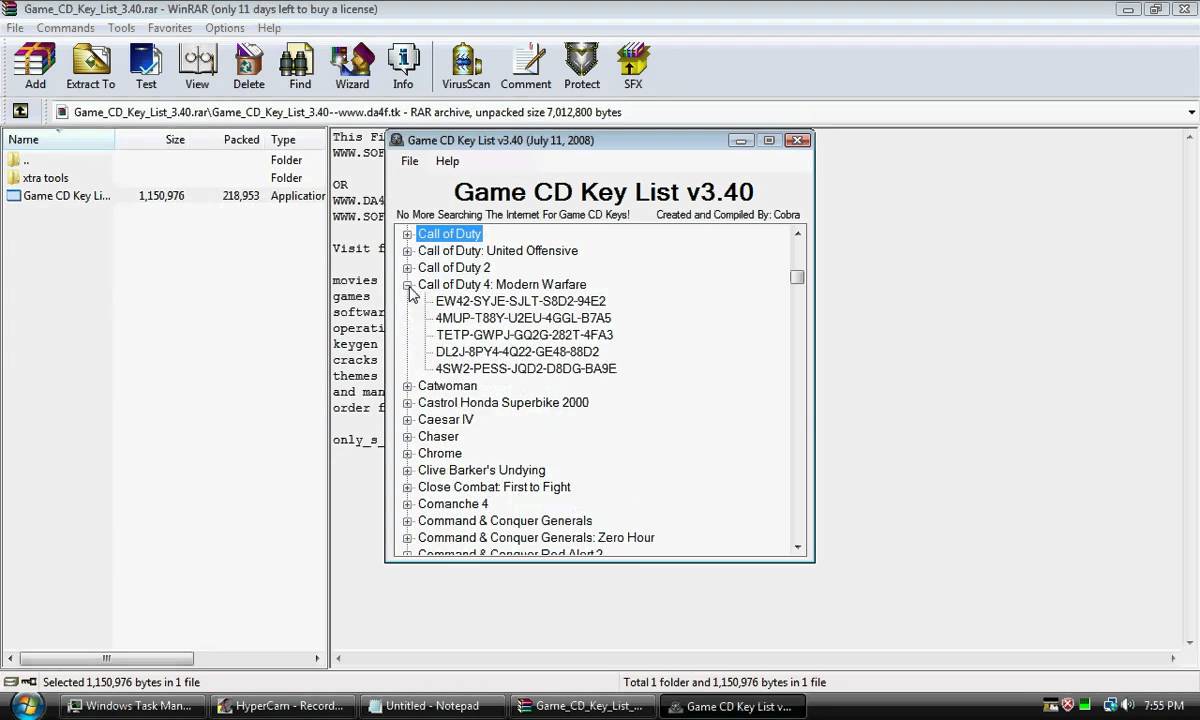Viewport: 1200px width, 720px height.
Task: Click the file list horizontal scrollbar thumb
Action: [x=106, y=658]
